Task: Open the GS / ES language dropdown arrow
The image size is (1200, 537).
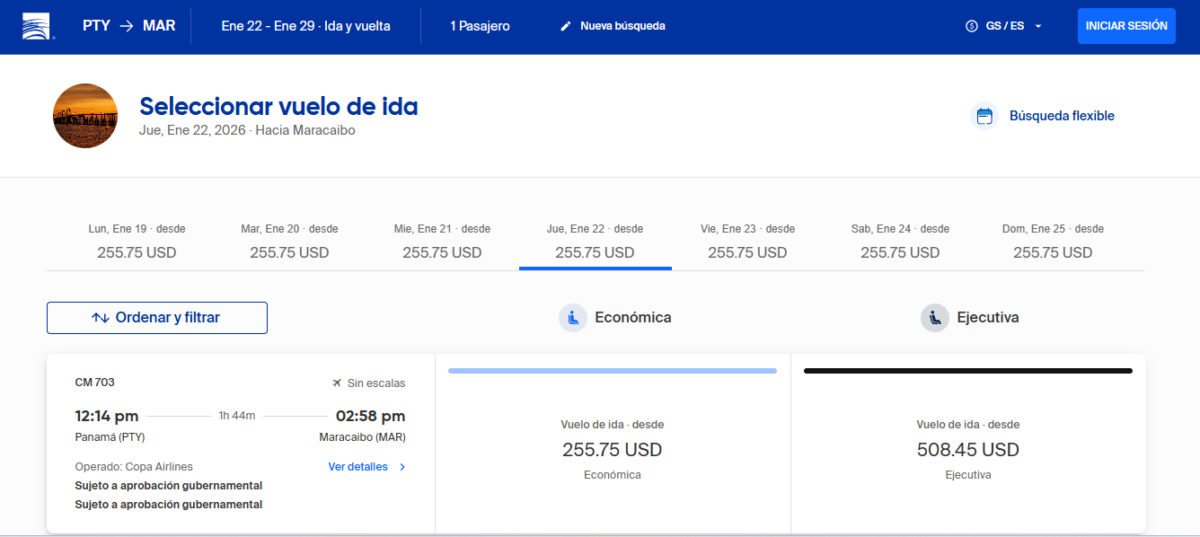Action: (x=1038, y=27)
